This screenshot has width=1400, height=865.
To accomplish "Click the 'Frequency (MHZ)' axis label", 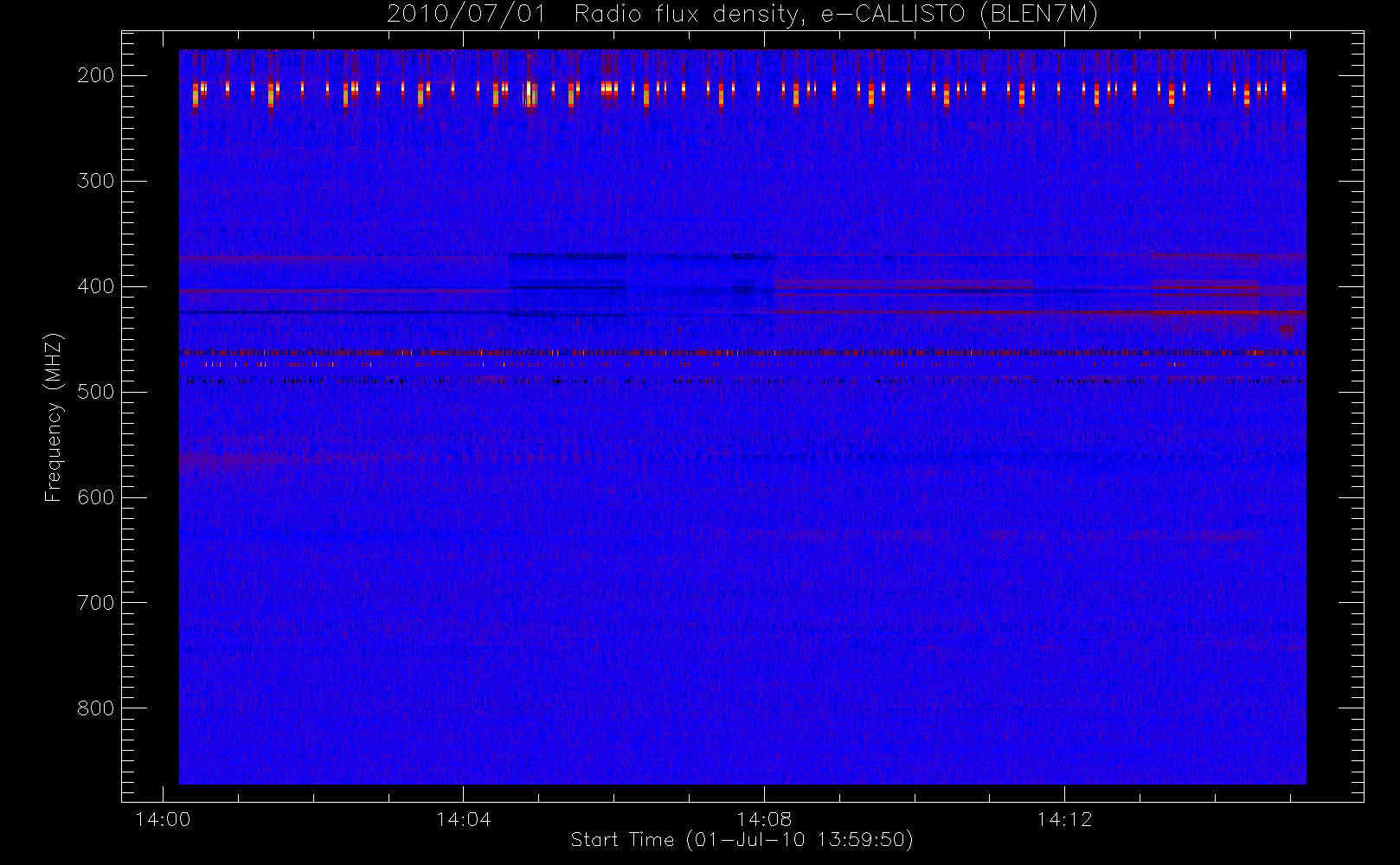I will (x=54, y=417).
